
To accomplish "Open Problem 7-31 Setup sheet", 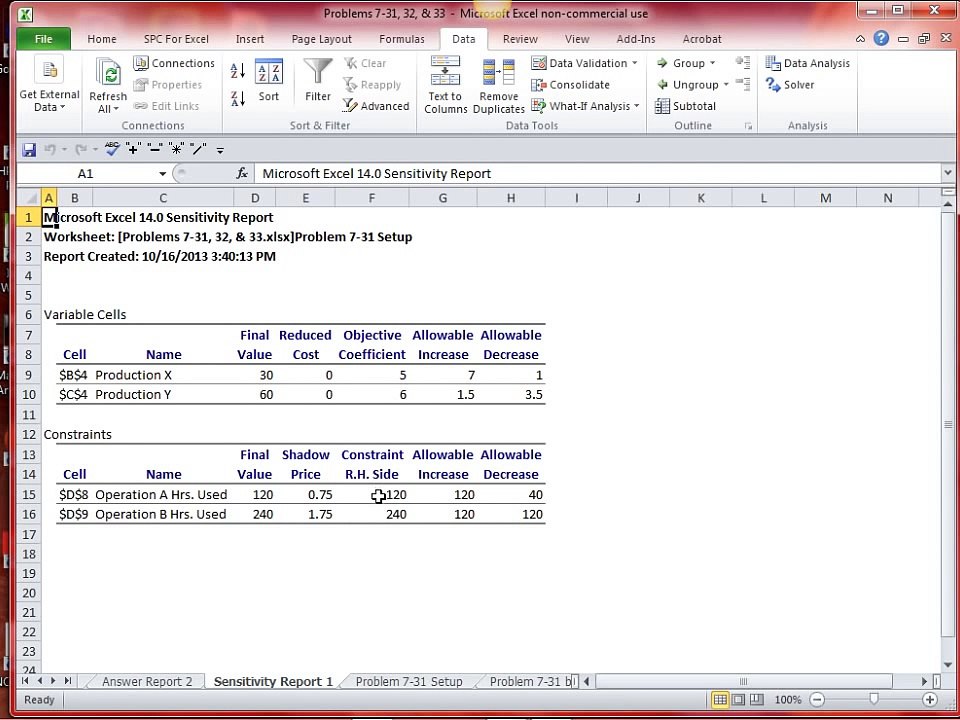I will point(409,681).
